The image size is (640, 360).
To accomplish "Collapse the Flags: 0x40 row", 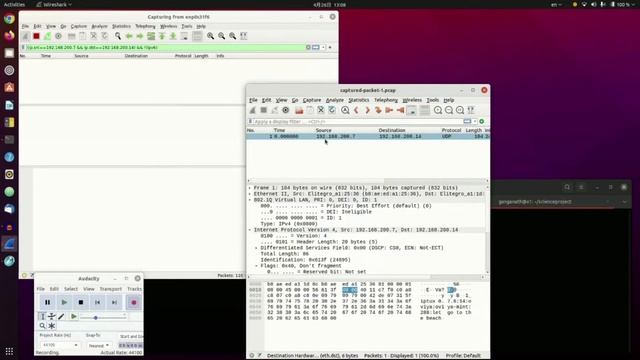I will (x=256, y=266).
